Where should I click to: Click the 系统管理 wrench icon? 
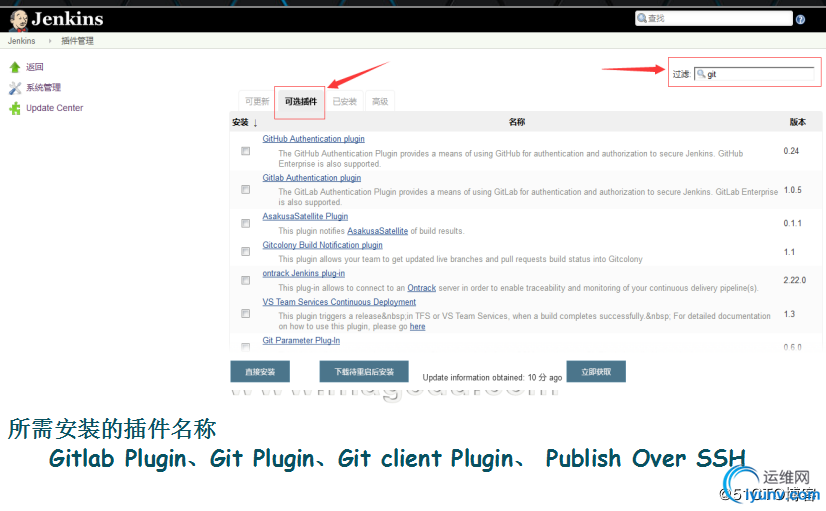15,88
